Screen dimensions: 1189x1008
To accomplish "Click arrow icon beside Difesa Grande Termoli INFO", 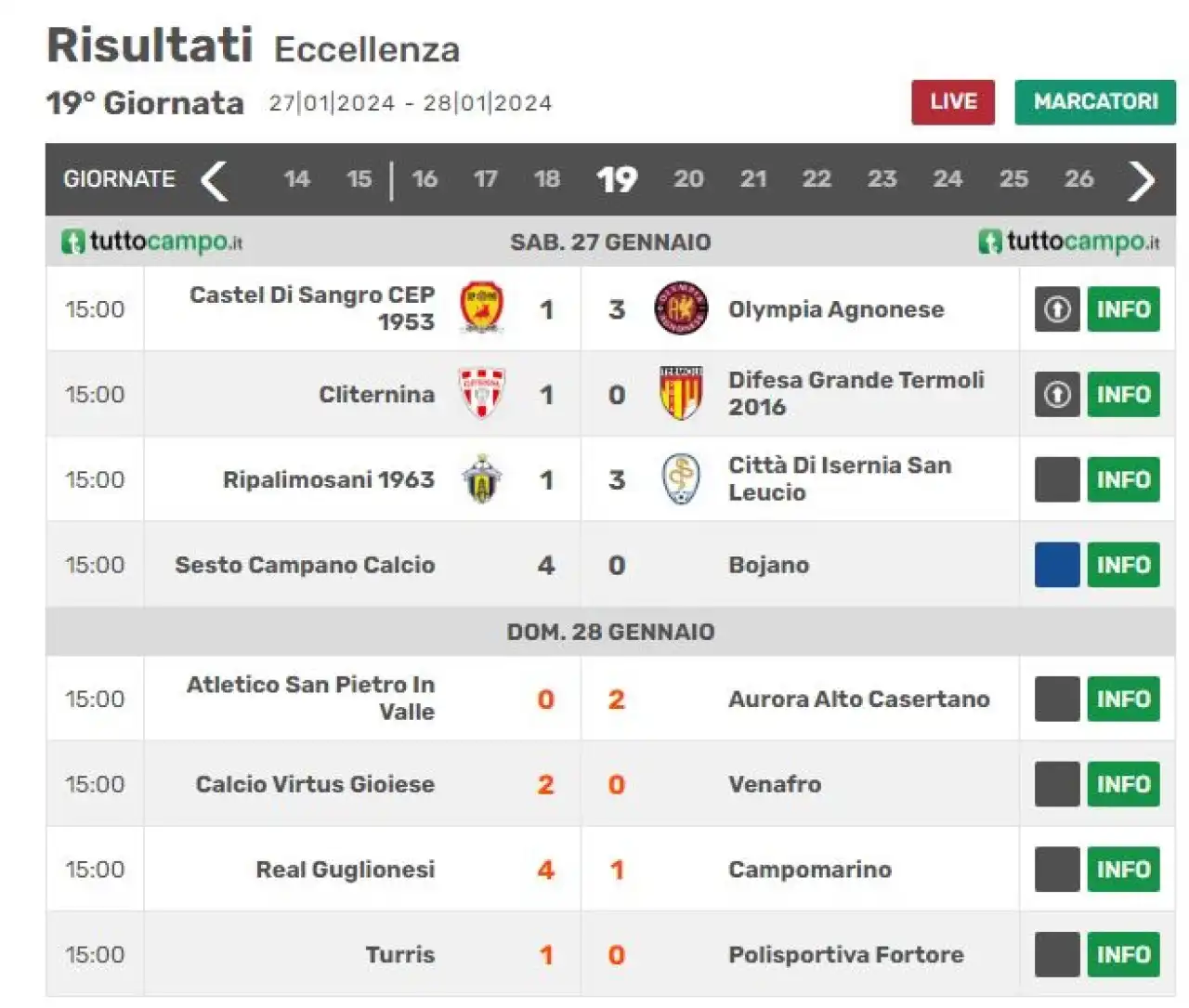I will point(1057,395).
